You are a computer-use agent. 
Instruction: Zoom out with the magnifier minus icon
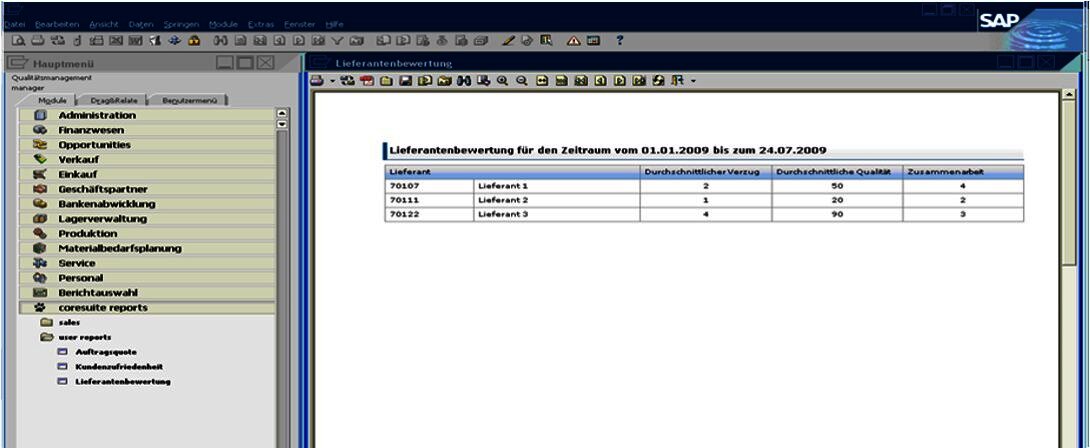coord(521,81)
